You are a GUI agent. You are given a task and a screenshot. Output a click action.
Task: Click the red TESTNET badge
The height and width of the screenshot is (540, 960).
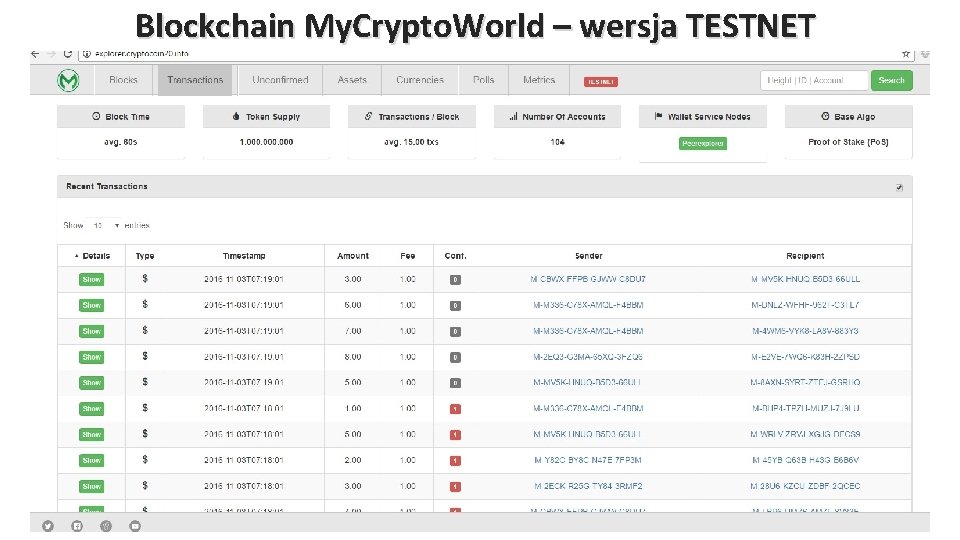pos(601,81)
